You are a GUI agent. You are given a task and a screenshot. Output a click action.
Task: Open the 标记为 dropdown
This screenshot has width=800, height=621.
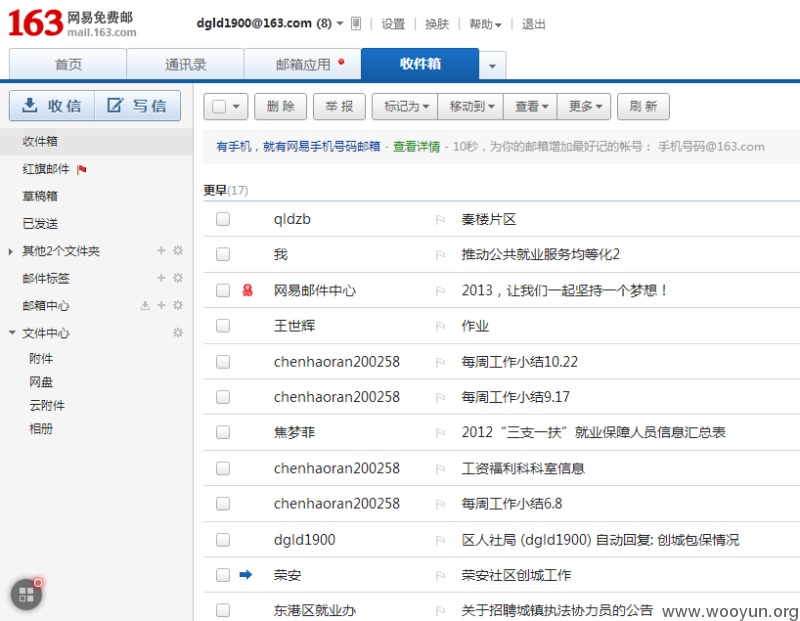[x=405, y=106]
